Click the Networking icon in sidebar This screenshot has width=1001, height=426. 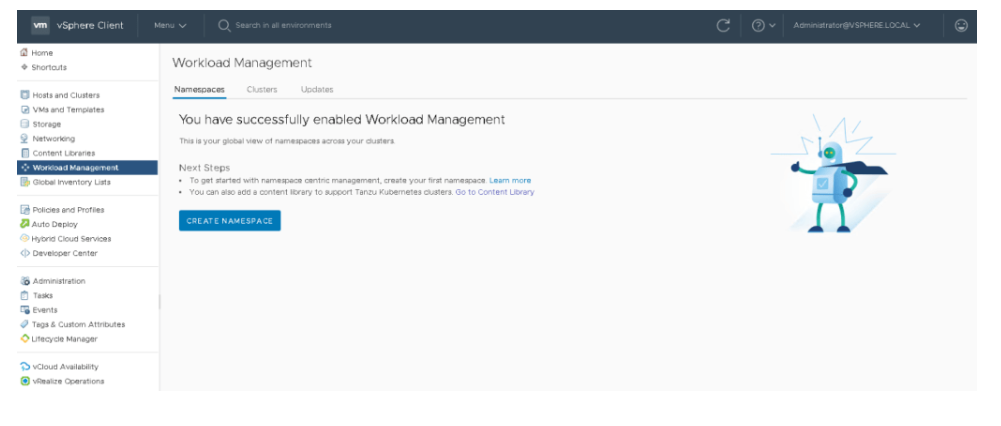click(25, 138)
